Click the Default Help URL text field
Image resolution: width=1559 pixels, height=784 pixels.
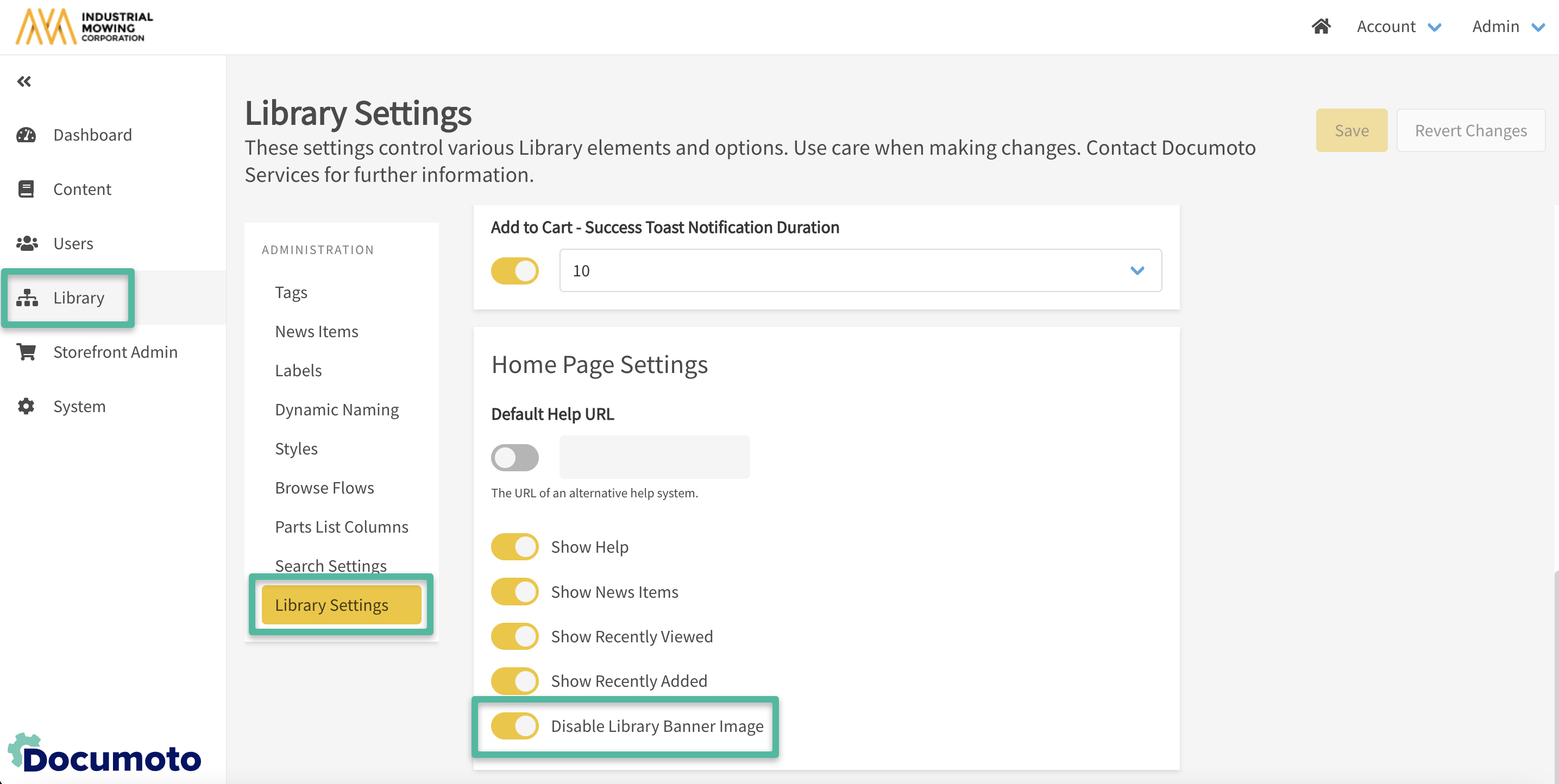653,457
